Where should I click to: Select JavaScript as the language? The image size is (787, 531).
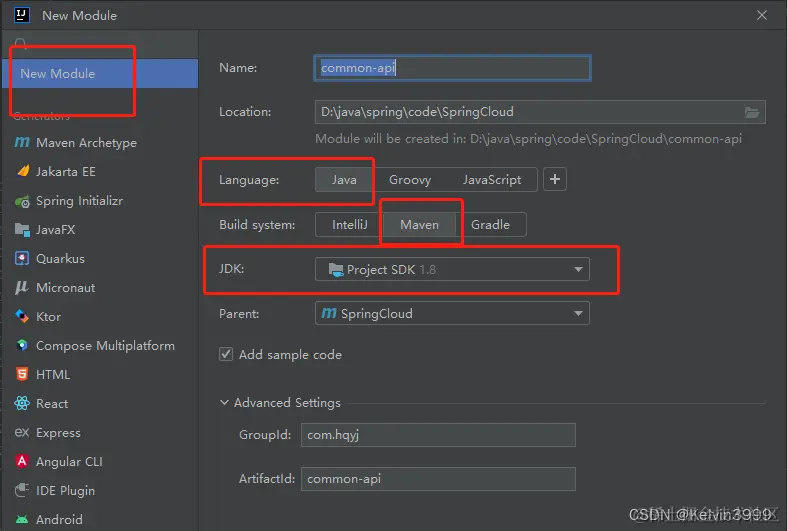pyautogui.click(x=491, y=180)
